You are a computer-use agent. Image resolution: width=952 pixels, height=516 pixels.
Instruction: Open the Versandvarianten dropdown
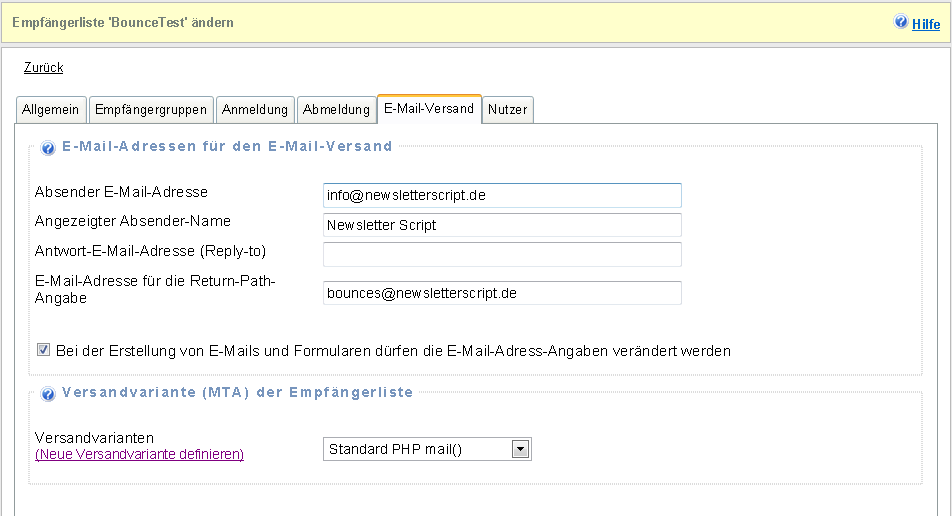click(x=427, y=449)
